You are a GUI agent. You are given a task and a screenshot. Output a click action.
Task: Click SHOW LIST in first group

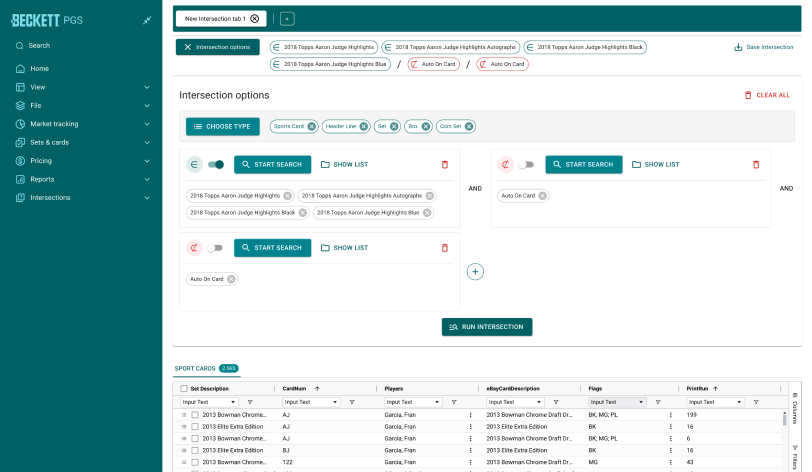pyautogui.click(x=344, y=165)
